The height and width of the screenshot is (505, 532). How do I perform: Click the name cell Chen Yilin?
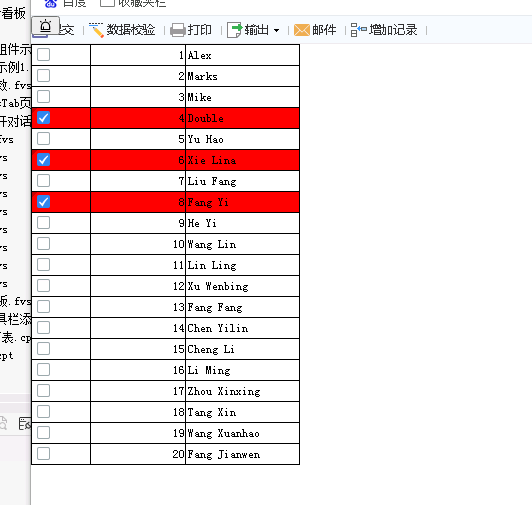coord(242,328)
